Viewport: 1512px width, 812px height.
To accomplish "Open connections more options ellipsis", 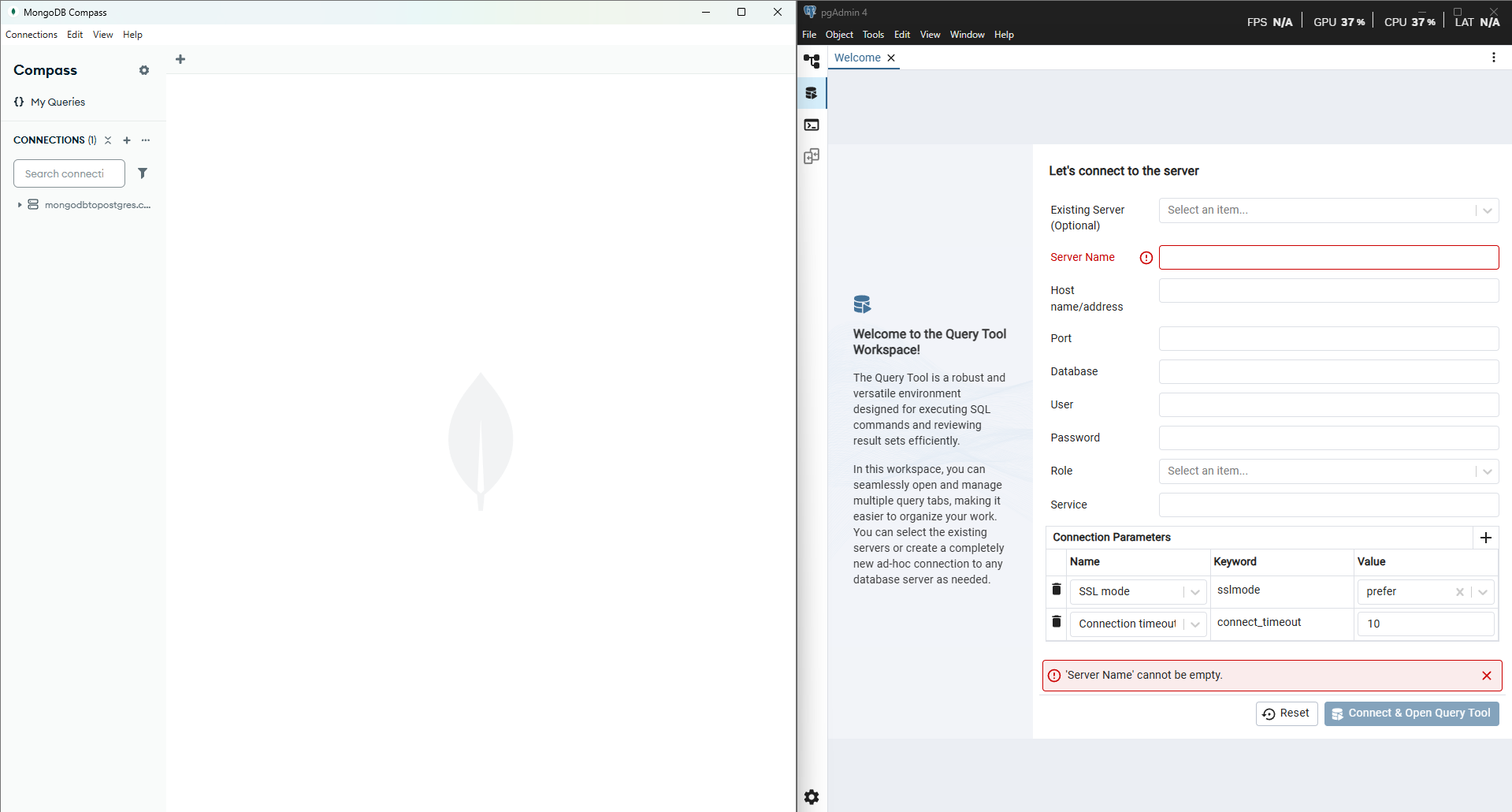I will coord(146,140).
